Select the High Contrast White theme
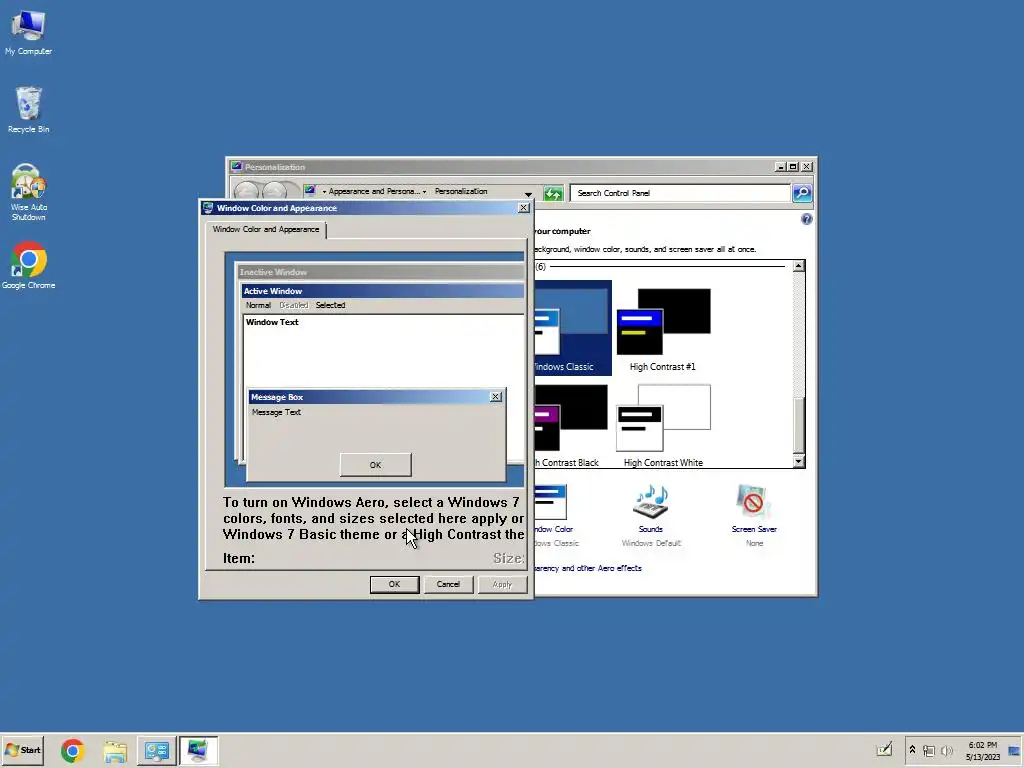Screen dimensions: 1024x768 (663, 425)
